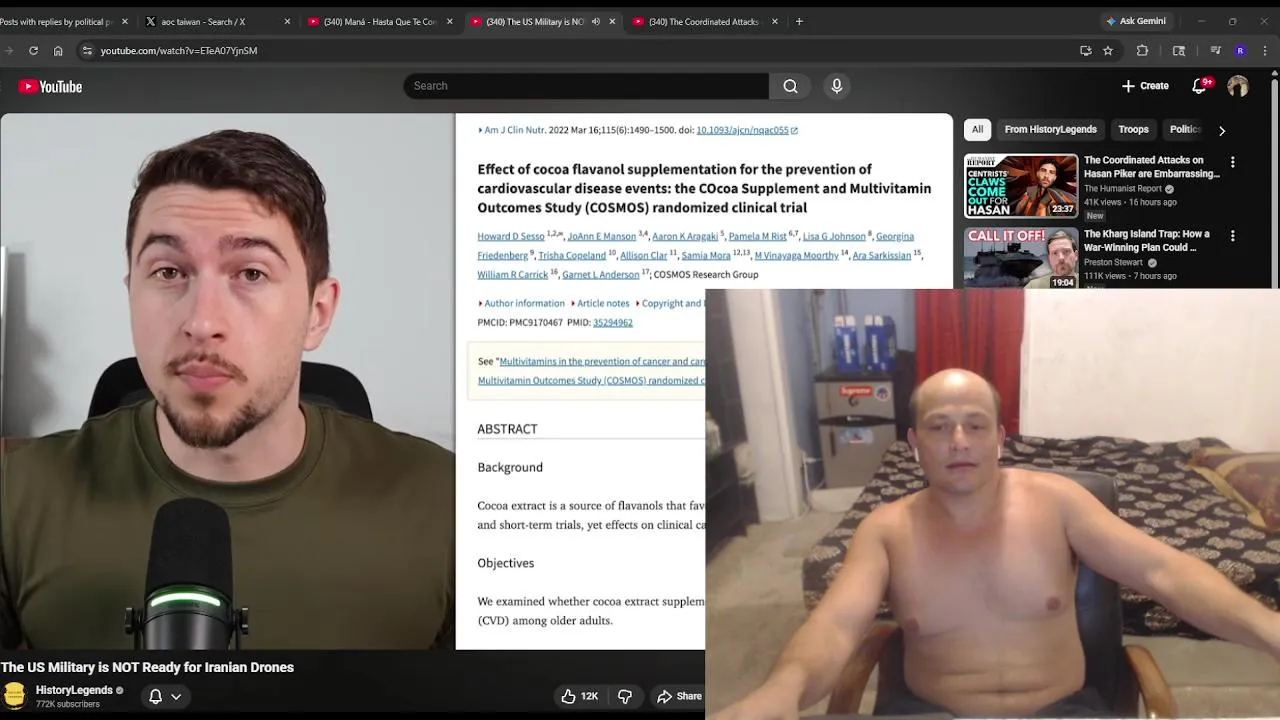Click the YouTube home logo
This screenshot has width=1280, height=720.
tap(50, 87)
